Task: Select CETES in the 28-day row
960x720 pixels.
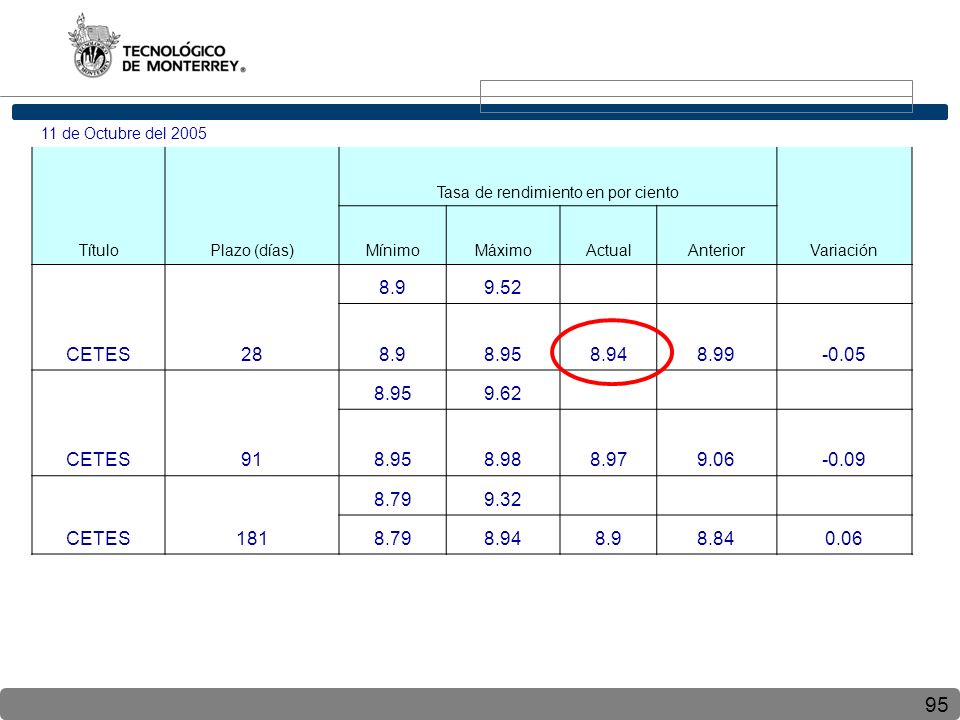Action: pyautogui.click(x=98, y=354)
